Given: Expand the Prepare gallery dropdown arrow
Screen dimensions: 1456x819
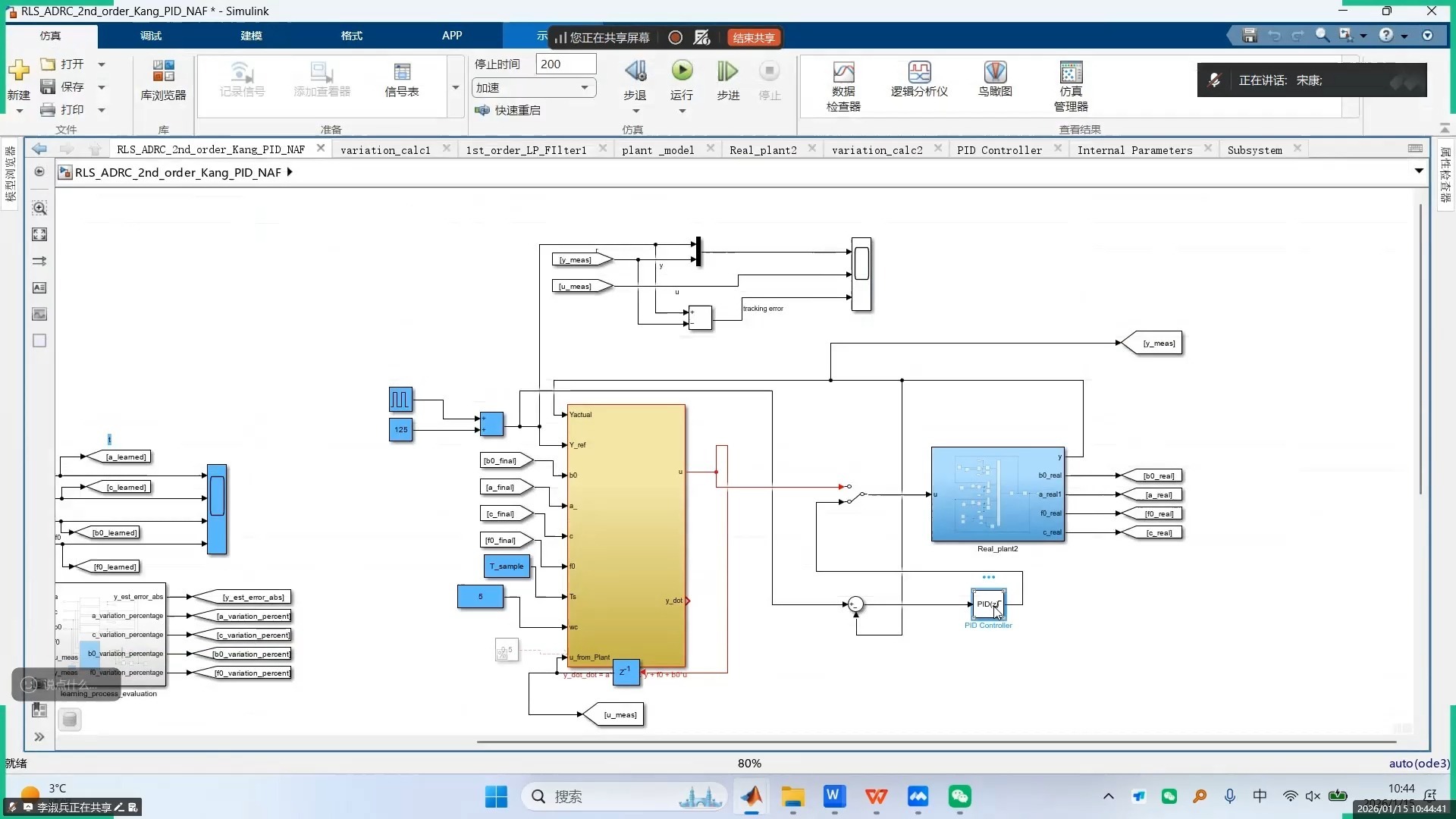Looking at the screenshot, I should click(456, 88).
